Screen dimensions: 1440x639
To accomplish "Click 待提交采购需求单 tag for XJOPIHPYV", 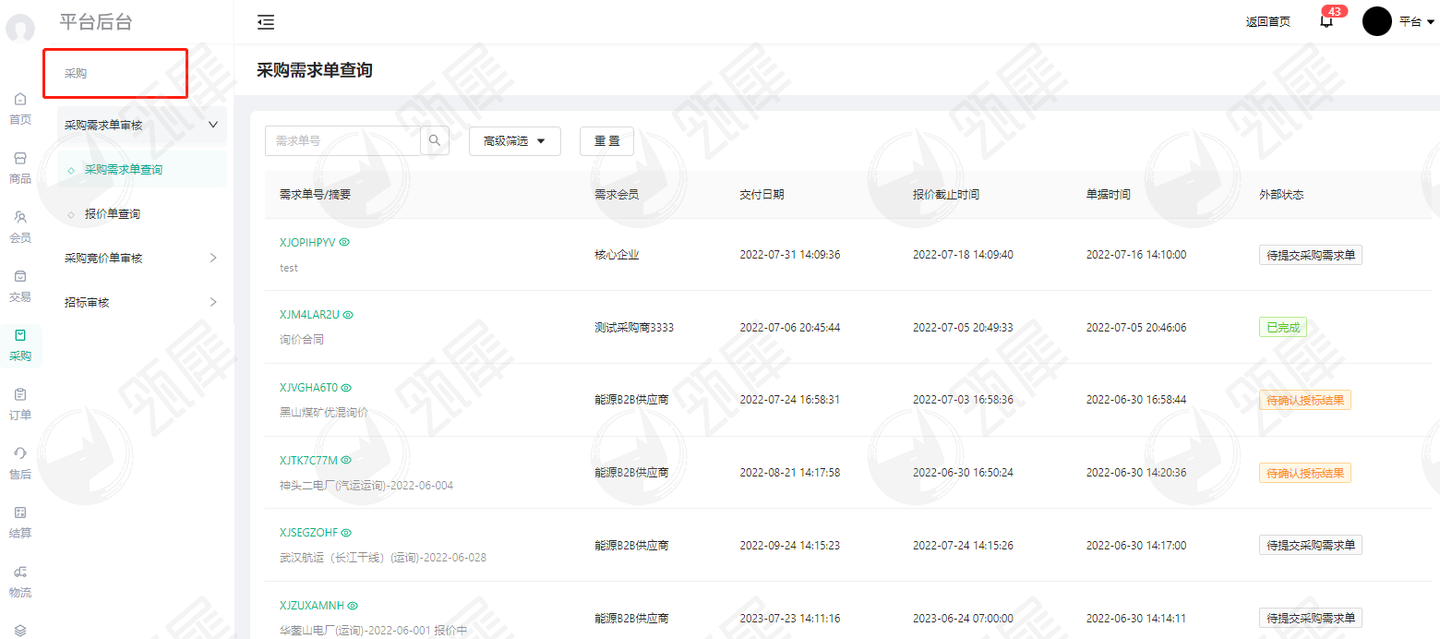I will pos(1310,255).
